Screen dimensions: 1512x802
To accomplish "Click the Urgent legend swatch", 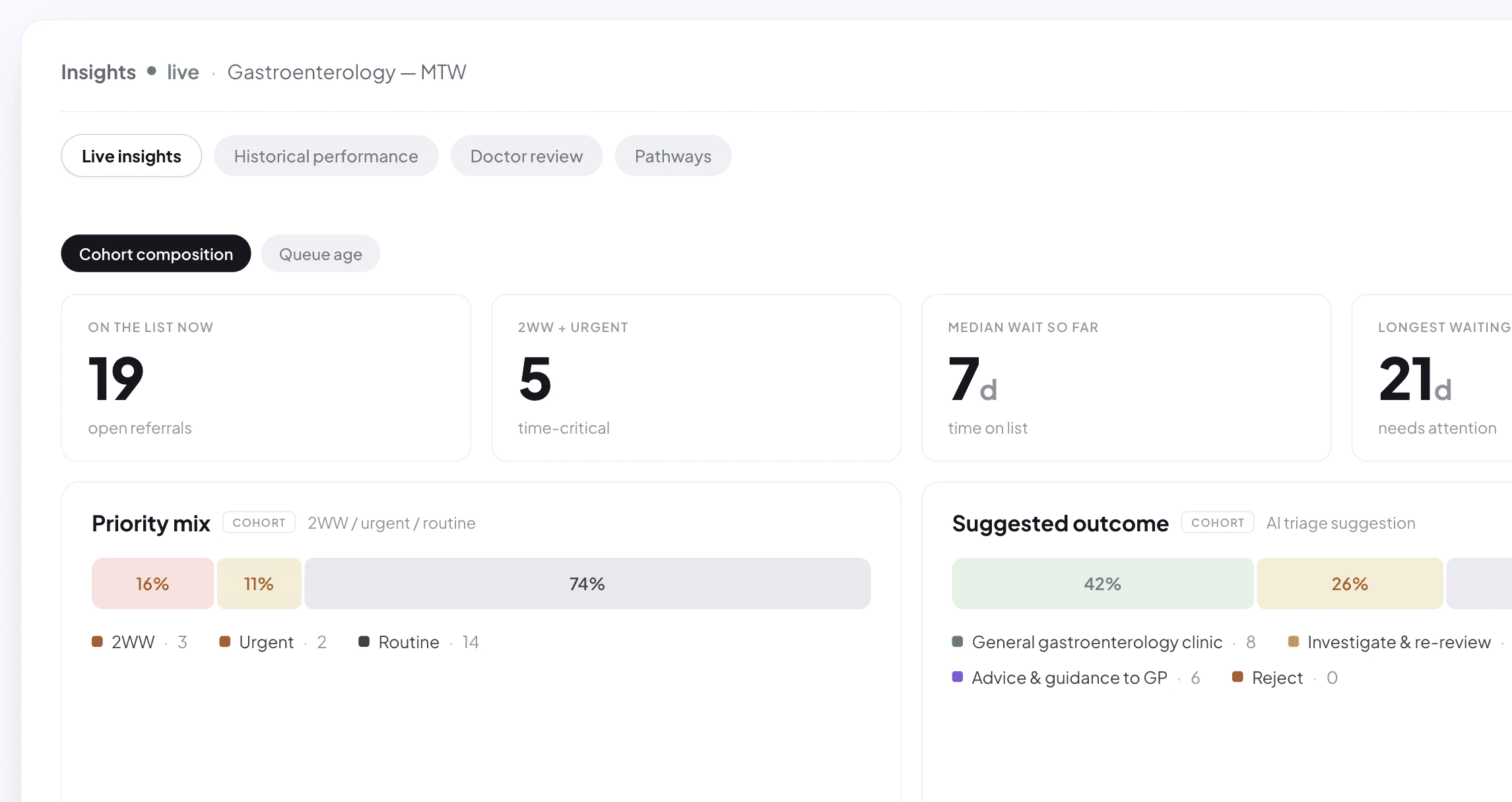I will point(224,642).
